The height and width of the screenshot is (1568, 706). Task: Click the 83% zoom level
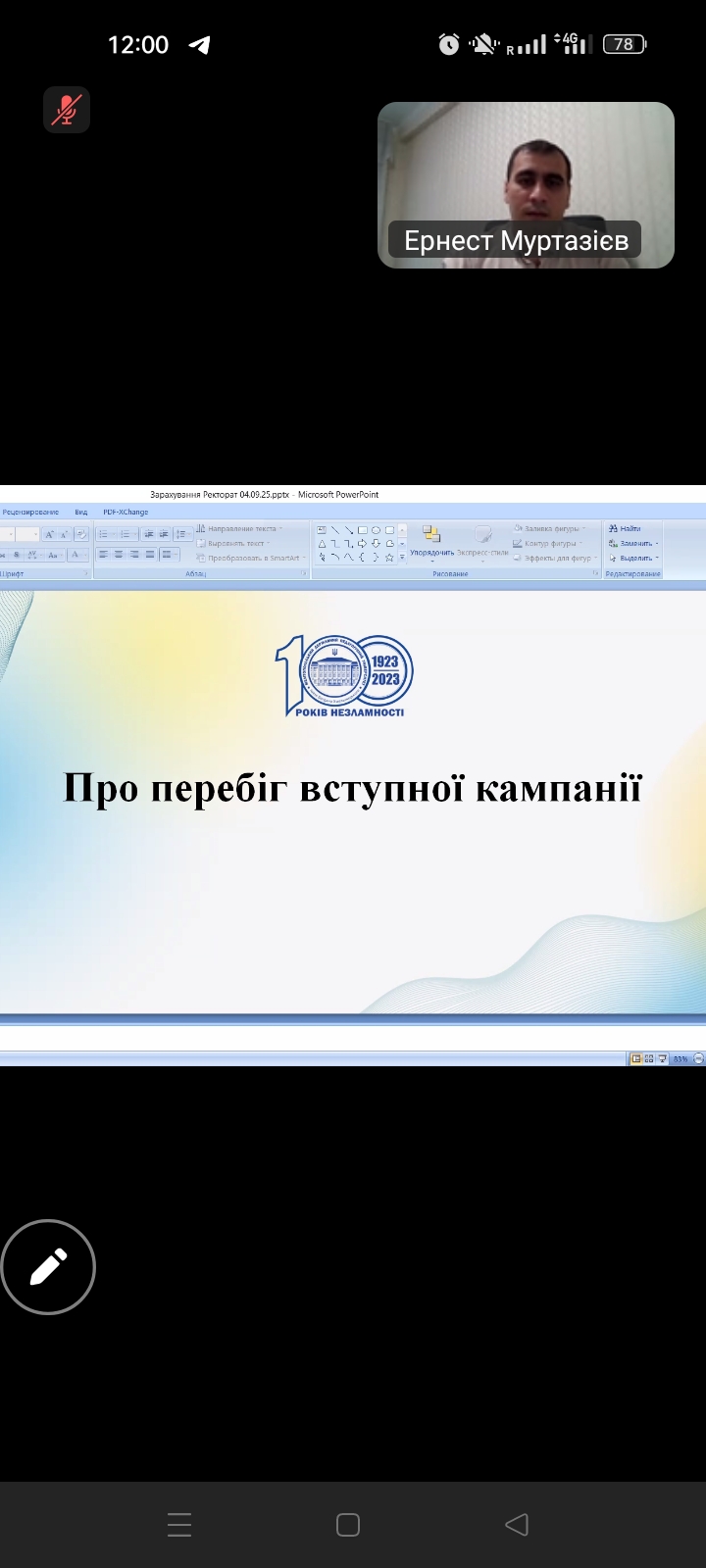tap(681, 1058)
